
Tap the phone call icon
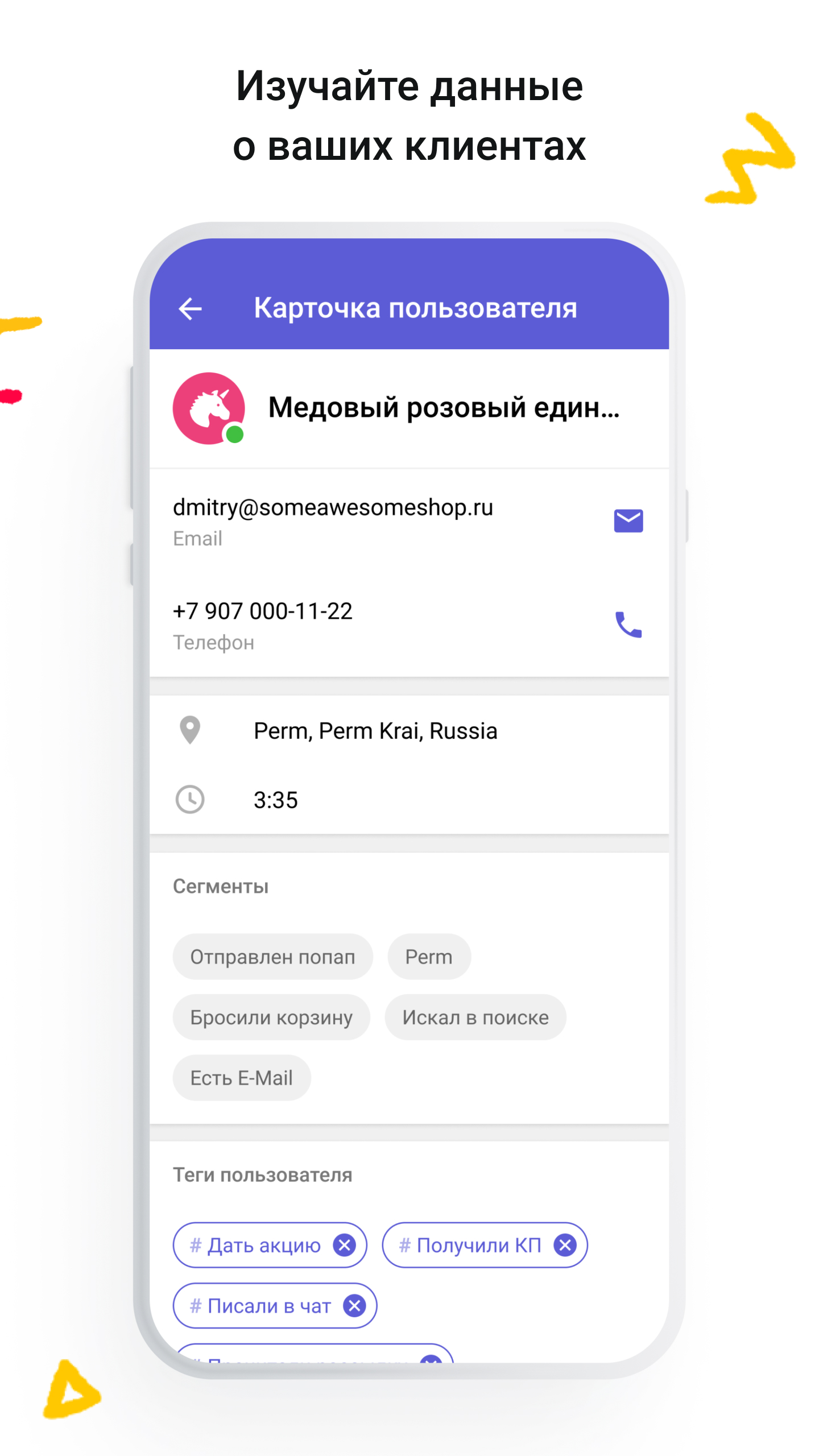pyautogui.click(x=628, y=625)
